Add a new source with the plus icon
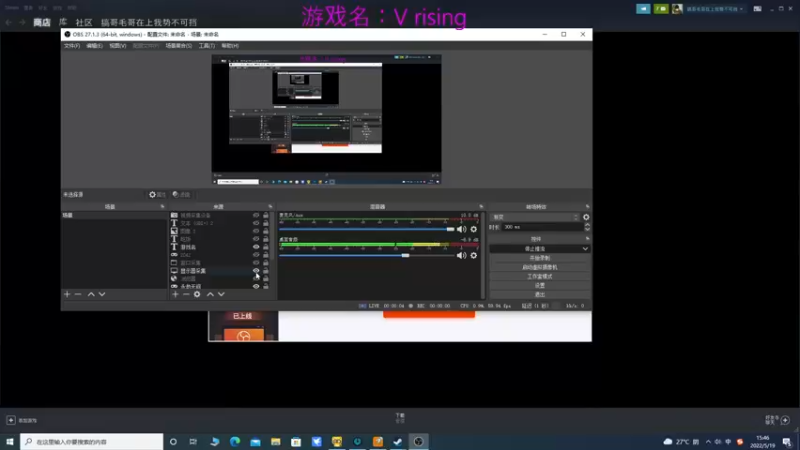This screenshot has height=450, width=800. pyautogui.click(x=175, y=294)
